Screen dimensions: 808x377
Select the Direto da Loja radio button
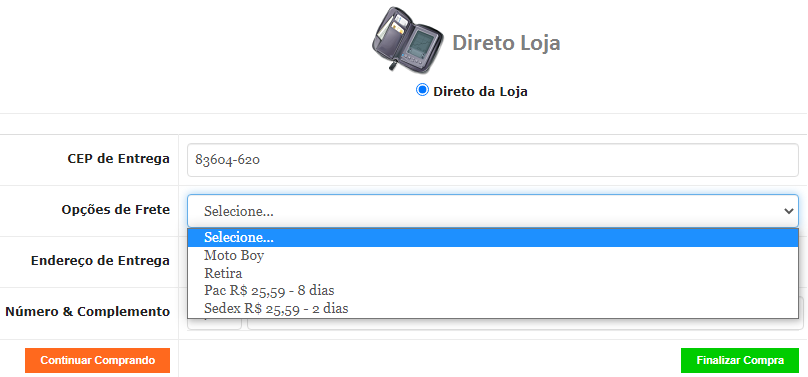(422, 90)
